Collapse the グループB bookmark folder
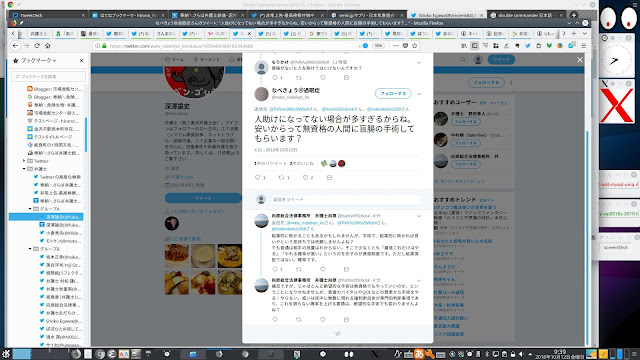 30,249
